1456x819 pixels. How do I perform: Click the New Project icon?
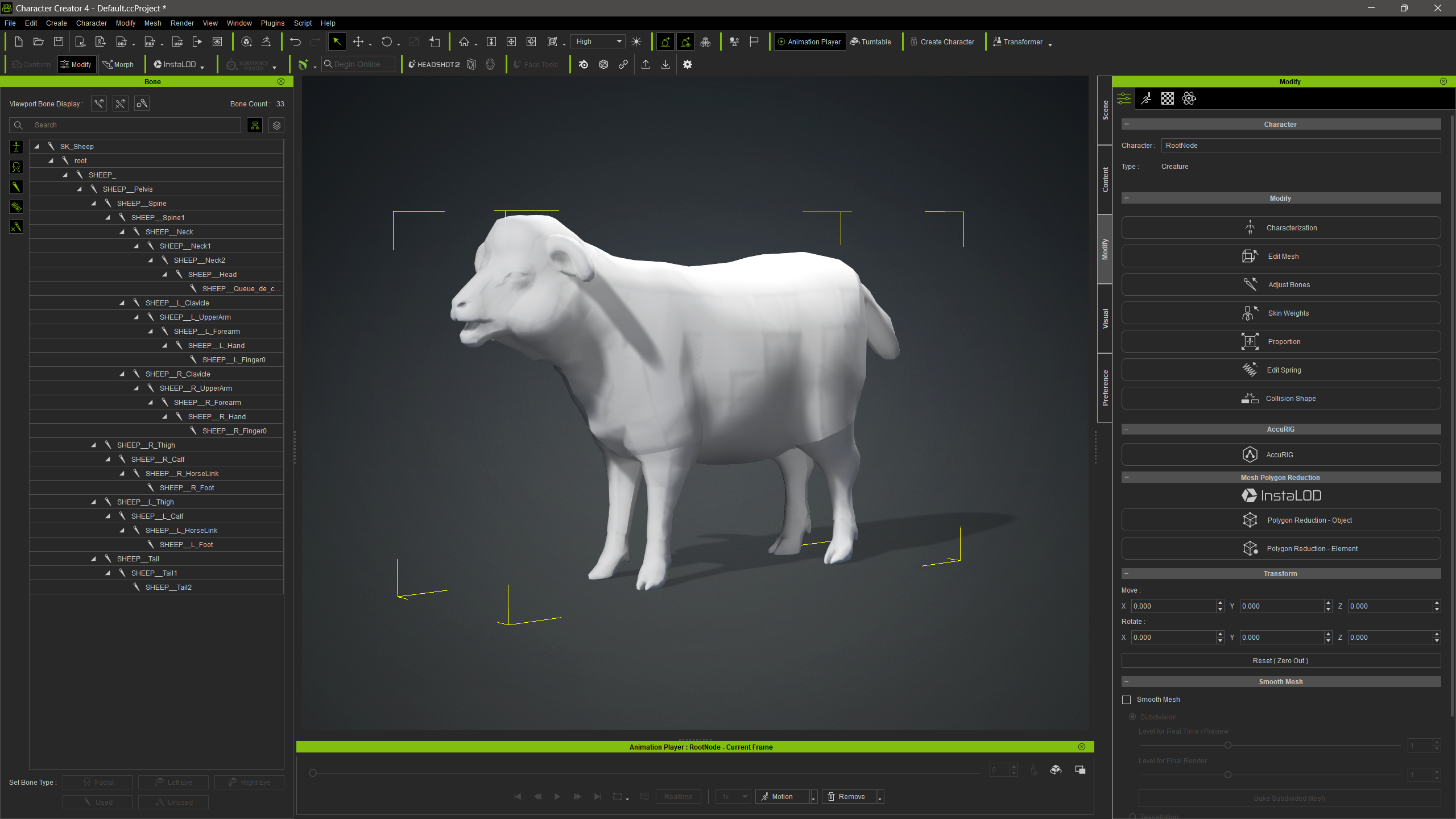[19, 42]
